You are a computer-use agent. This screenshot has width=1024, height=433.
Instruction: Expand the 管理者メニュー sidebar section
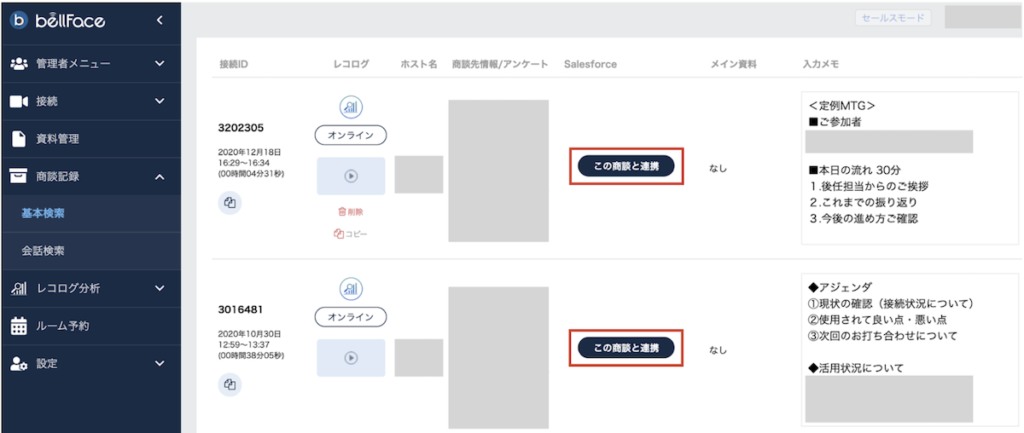pos(159,64)
